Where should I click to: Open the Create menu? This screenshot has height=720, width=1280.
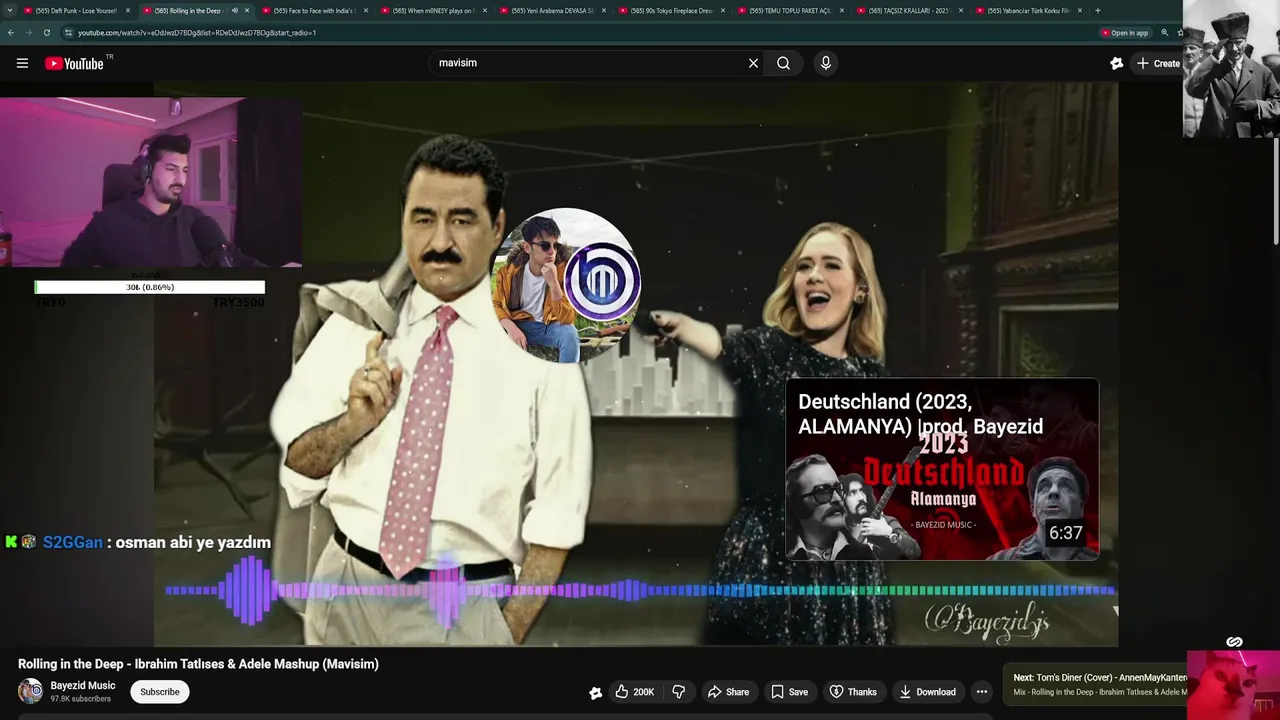pos(1158,63)
